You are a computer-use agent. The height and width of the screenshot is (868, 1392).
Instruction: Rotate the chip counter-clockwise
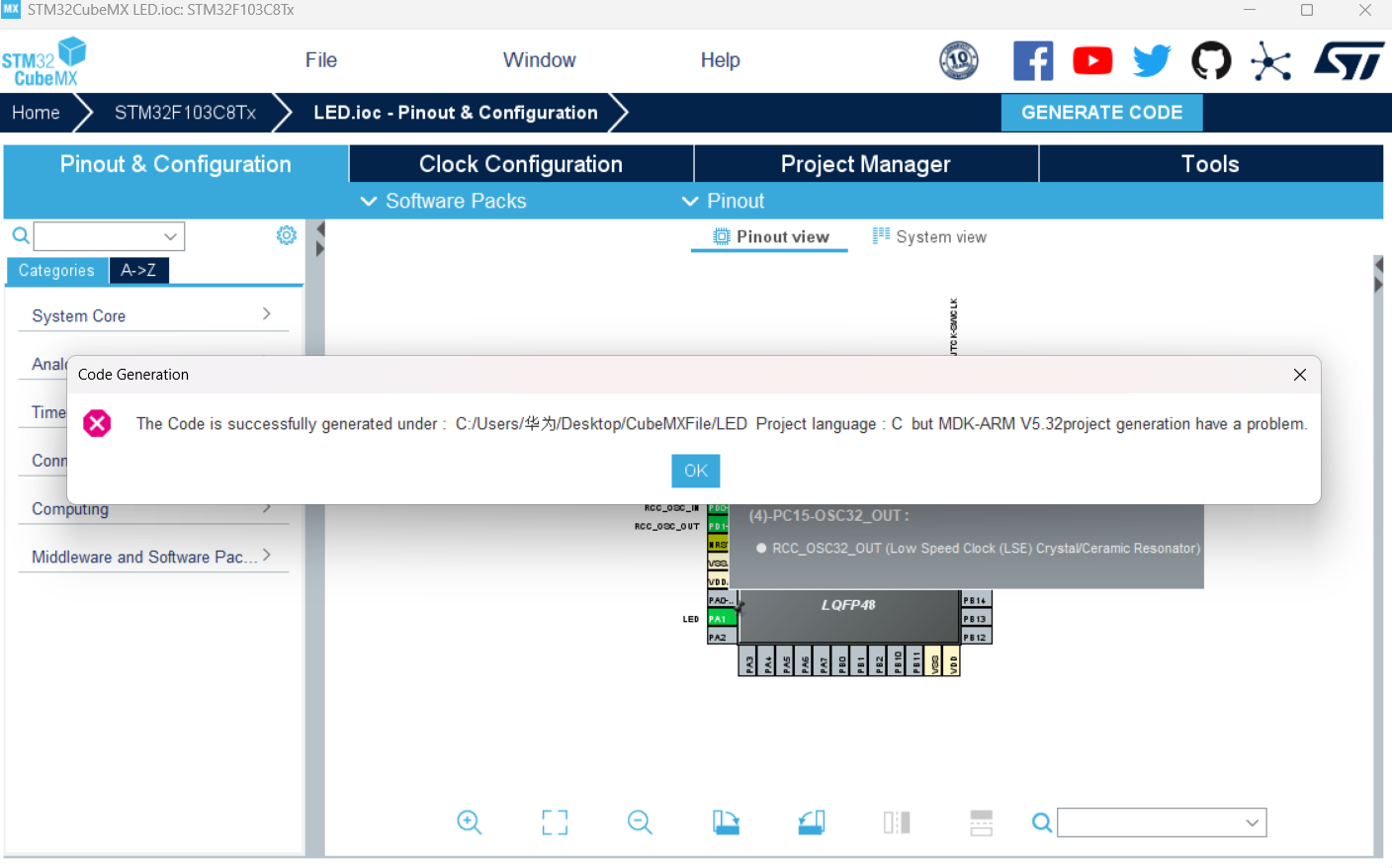coord(812,823)
